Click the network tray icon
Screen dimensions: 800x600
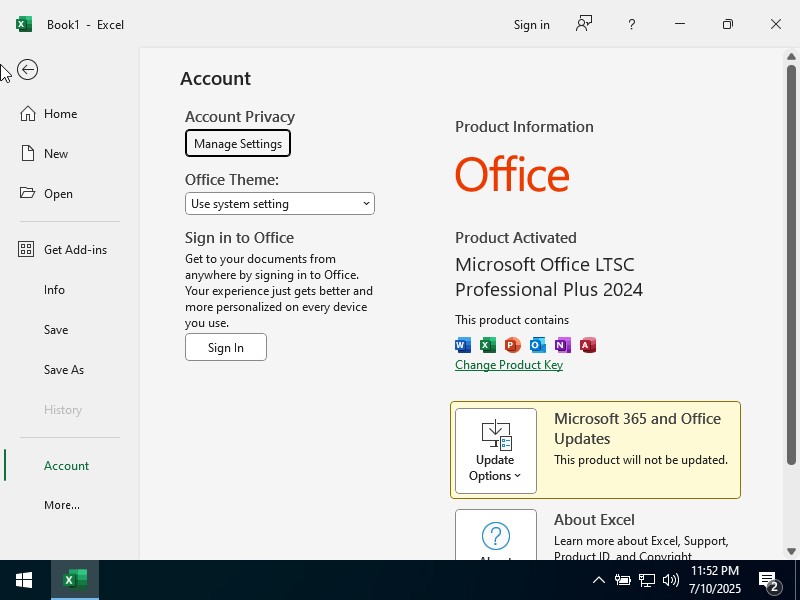[x=646, y=580]
